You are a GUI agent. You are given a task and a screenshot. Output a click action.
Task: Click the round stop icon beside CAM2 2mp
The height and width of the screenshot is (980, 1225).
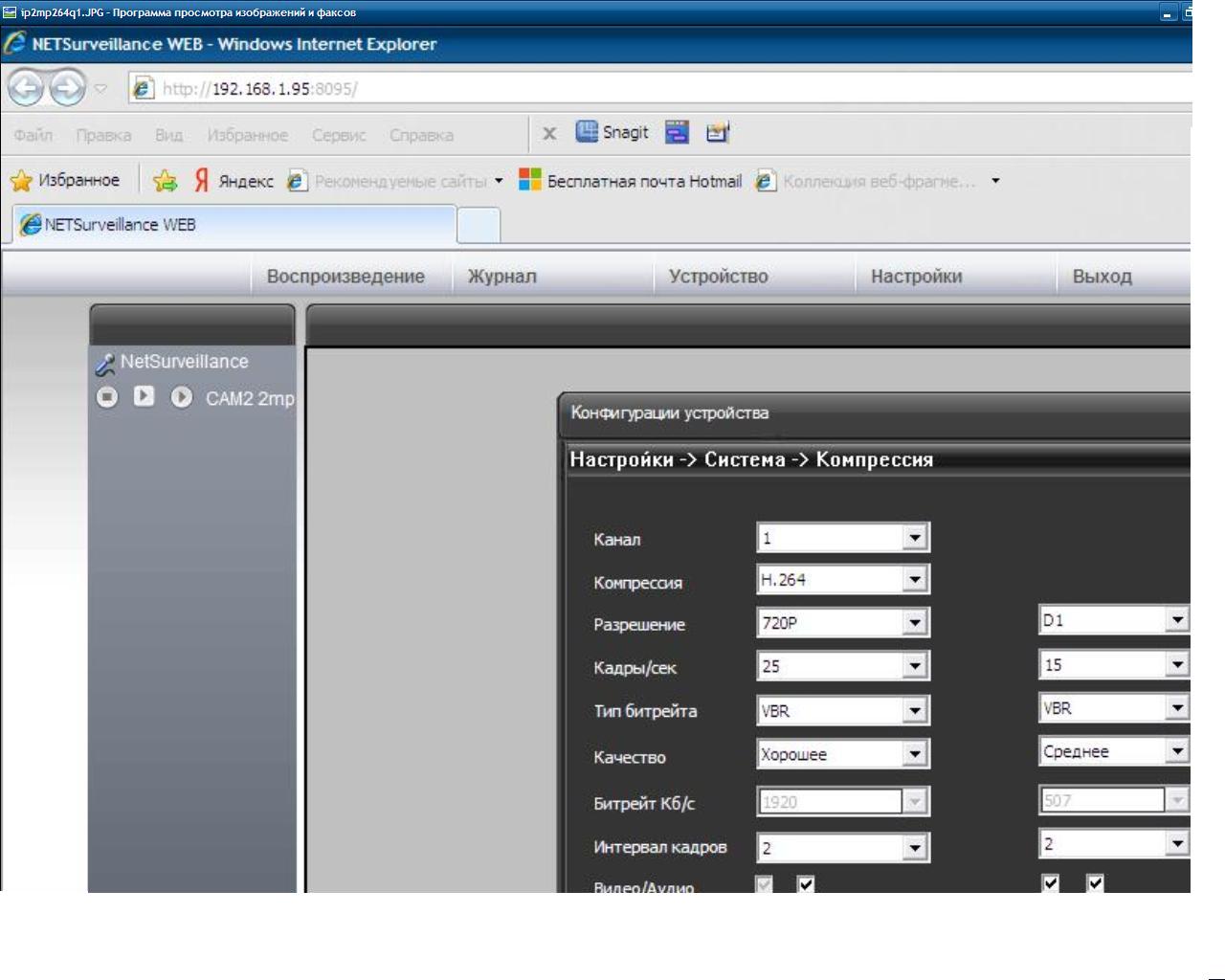(x=107, y=397)
